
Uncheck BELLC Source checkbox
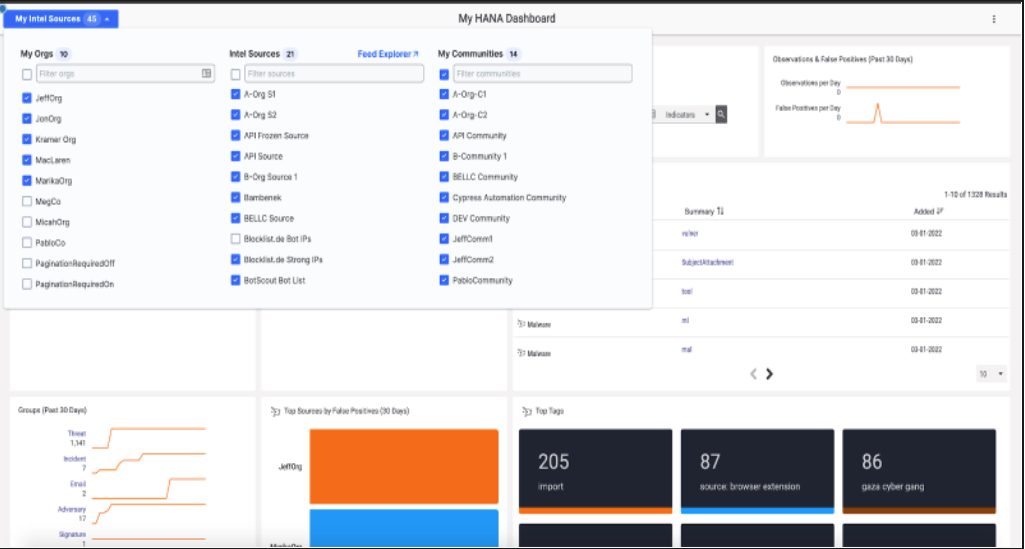(235, 218)
